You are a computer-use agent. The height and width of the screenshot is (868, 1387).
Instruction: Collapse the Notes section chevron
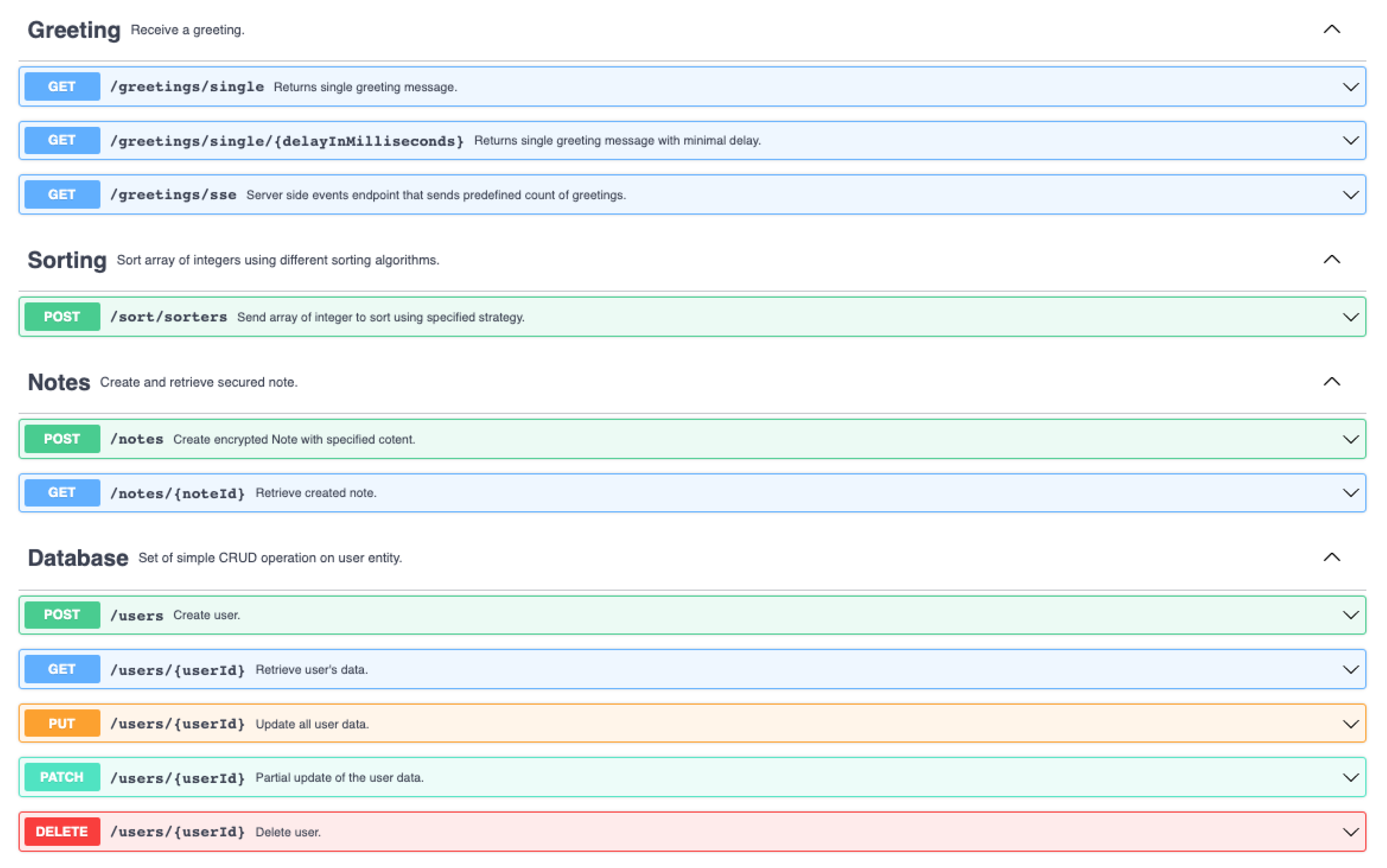tap(1331, 382)
